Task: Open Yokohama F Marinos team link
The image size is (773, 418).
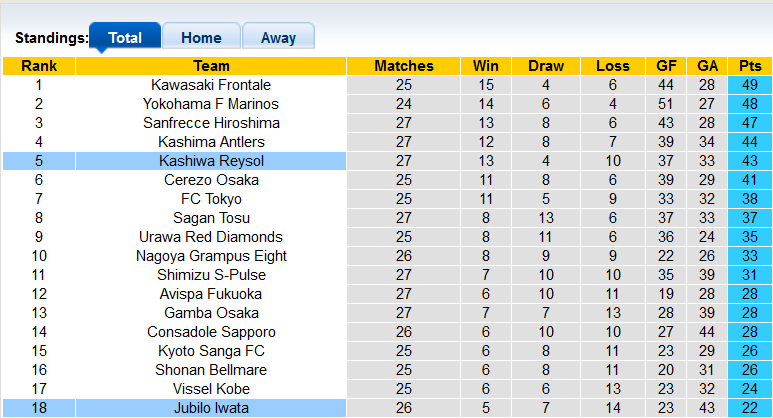Action: tap(211, 104)
